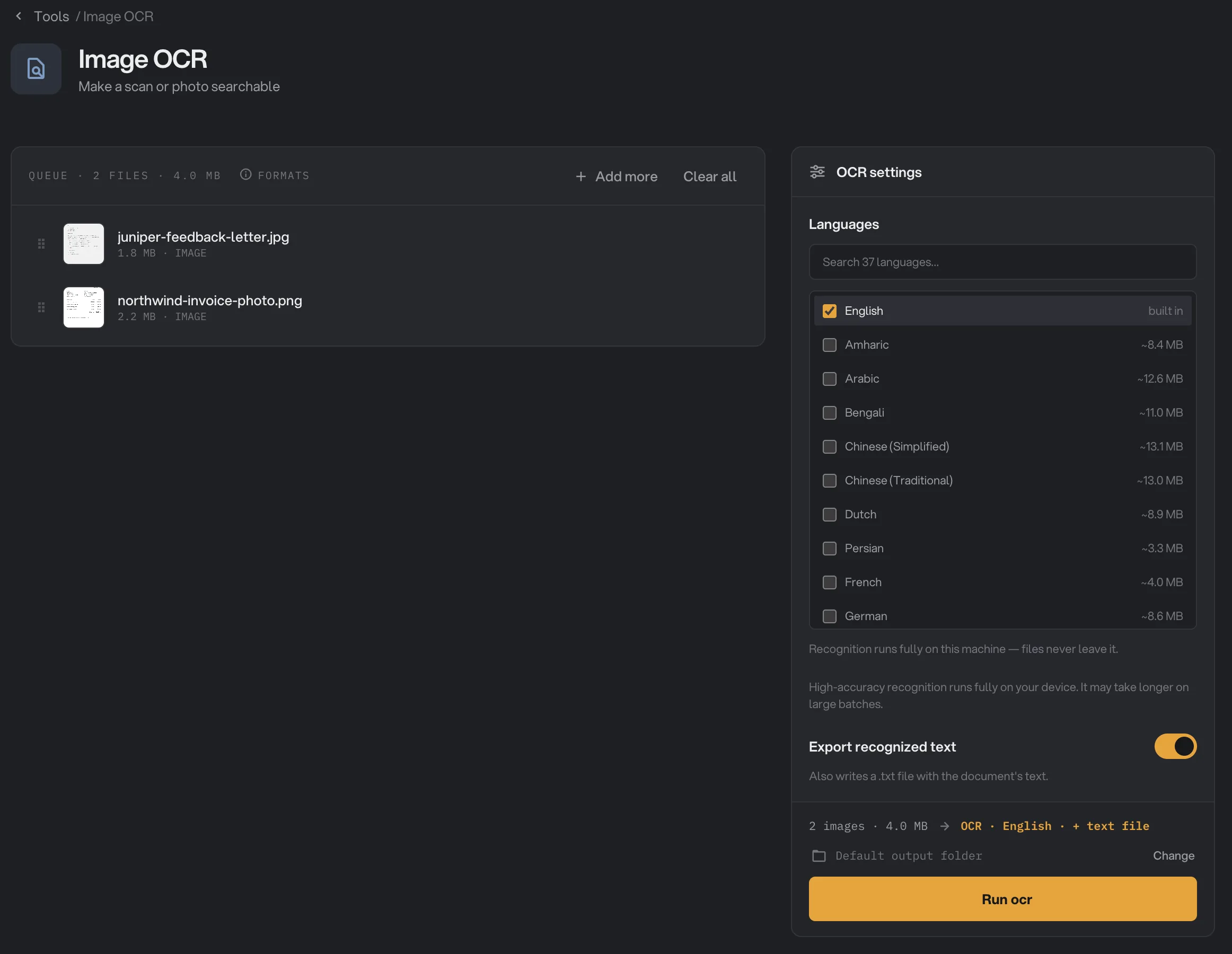
Task: Check the Persian language checkbox
Action: (829, 548)
